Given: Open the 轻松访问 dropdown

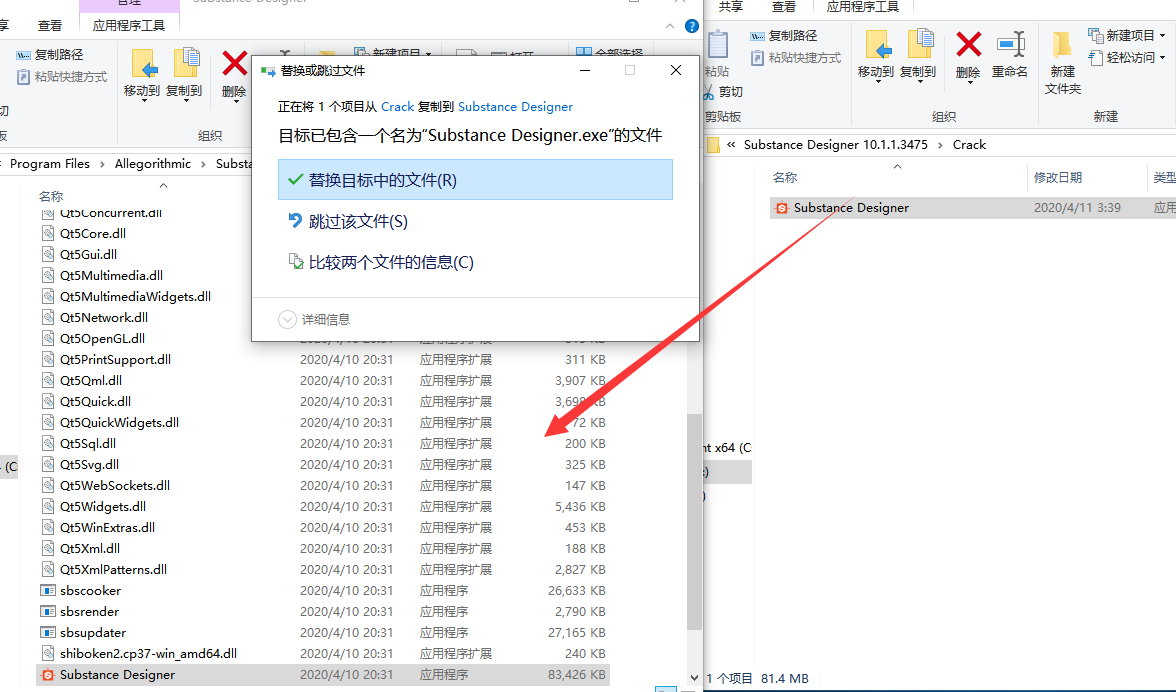Looking at the screenshot, I should 1162,58.
